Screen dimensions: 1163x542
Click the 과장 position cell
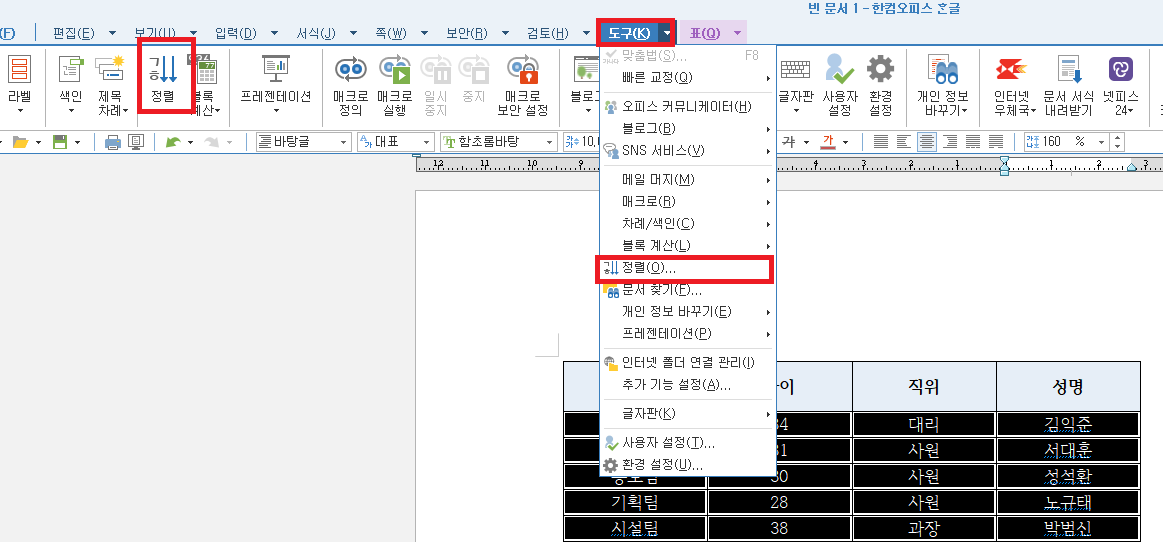pyautogui.click(x=923, y=528)
